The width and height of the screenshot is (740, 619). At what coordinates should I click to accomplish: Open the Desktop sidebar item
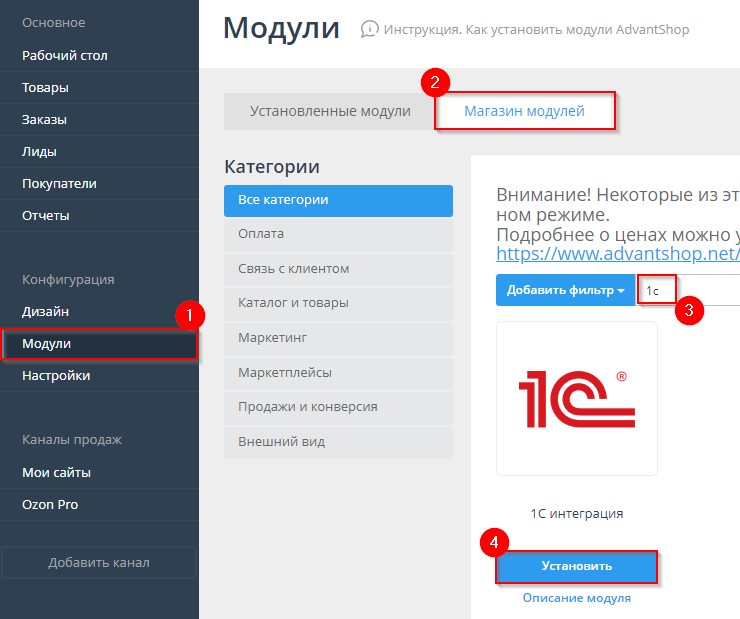65,56
